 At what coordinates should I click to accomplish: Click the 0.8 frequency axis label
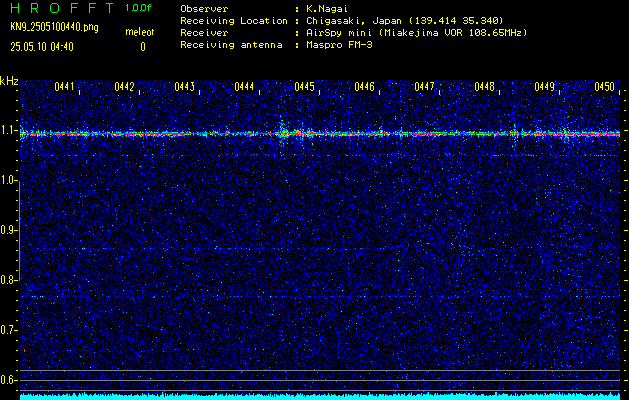7,280
